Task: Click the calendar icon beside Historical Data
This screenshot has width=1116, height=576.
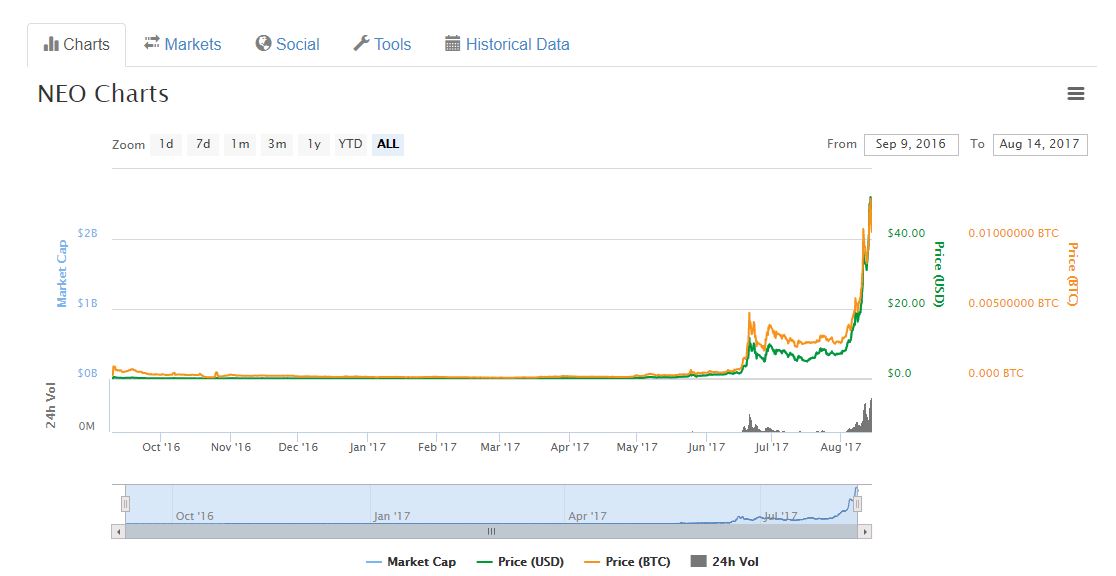Action: 453,43
